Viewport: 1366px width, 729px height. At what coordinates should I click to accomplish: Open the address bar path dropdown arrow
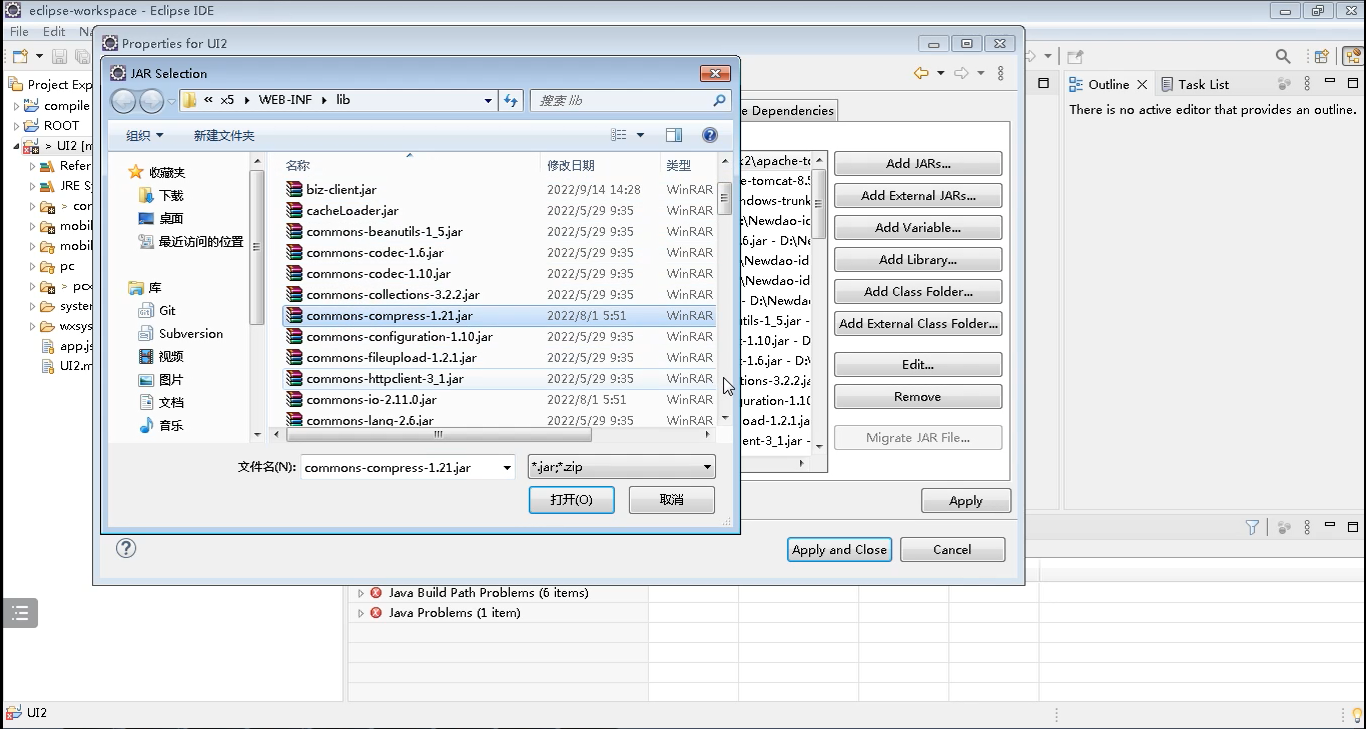pos(488,100)
